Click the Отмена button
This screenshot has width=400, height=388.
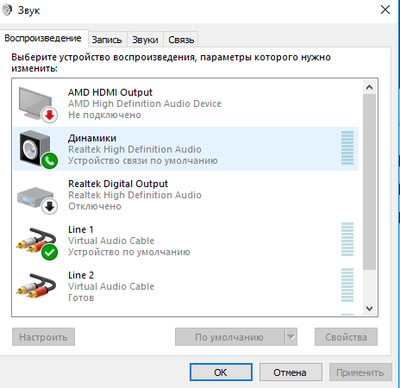pos(290,372)
